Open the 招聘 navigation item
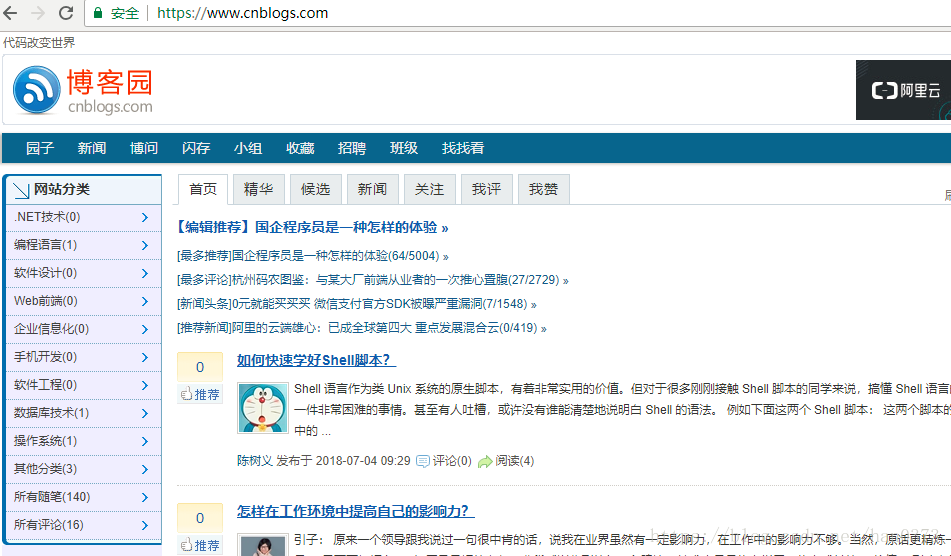The image size is (951, 556). click(352, 148)
